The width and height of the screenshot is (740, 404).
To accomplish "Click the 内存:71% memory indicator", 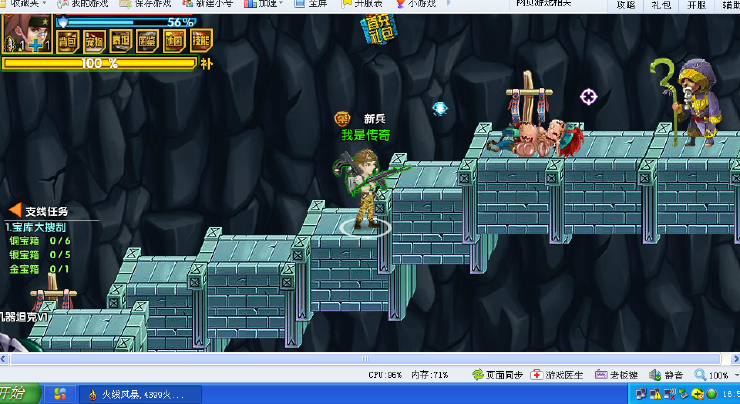I will click(429, 375).
